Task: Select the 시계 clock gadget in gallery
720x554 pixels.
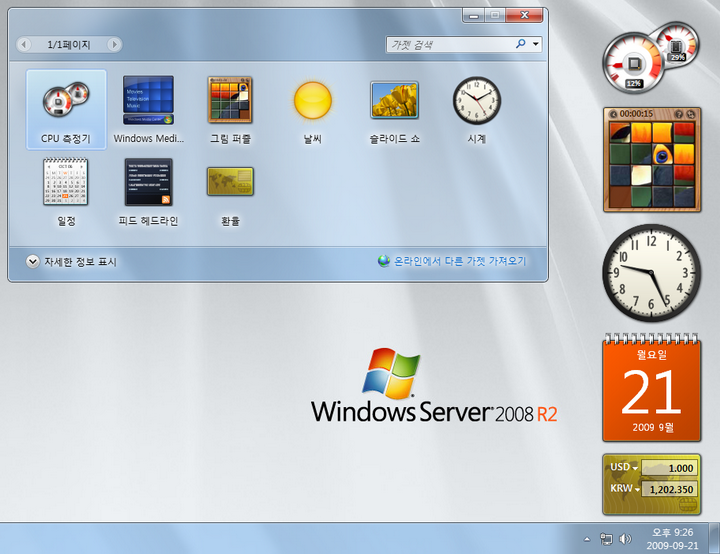Action: (477, 100)
